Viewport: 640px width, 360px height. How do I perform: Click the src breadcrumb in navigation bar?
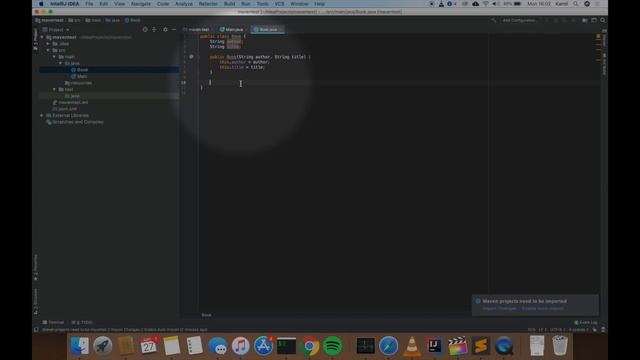(x=74, y=20)
